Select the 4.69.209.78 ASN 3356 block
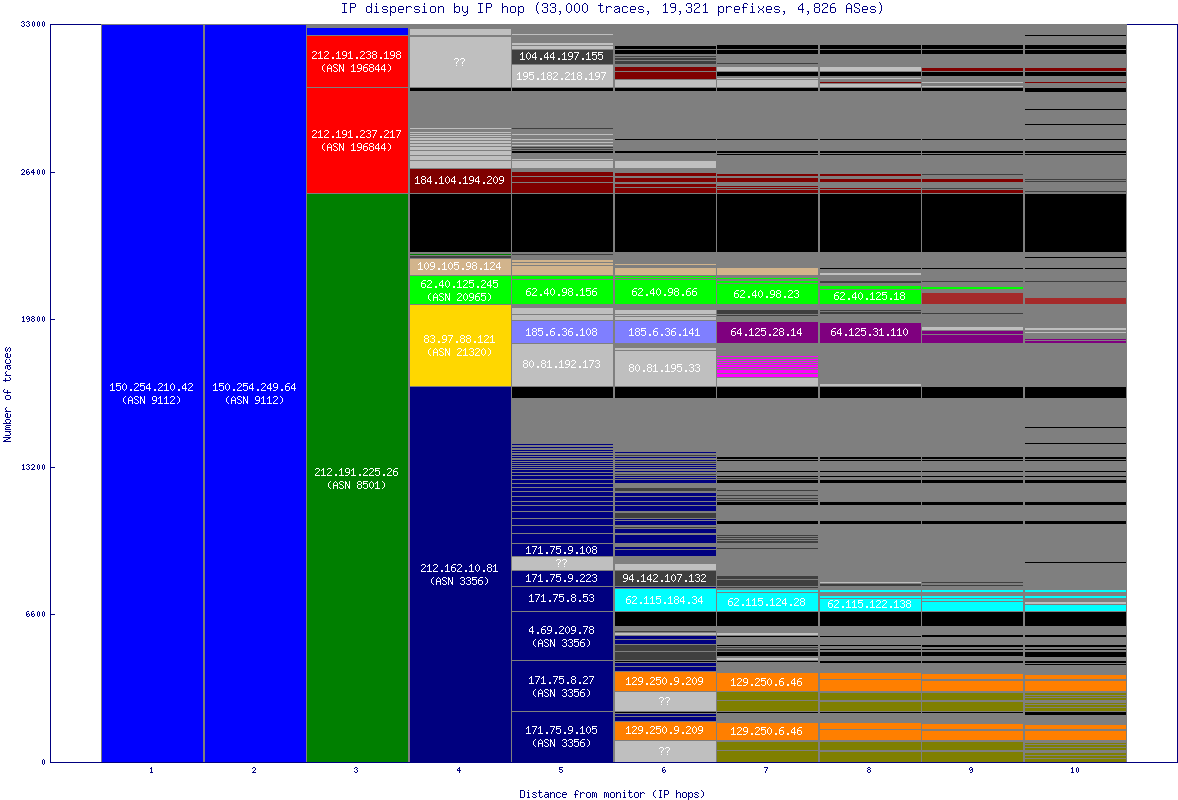Screen dimensions: 1178x800 pyautogui.click(x=561, y=636)
